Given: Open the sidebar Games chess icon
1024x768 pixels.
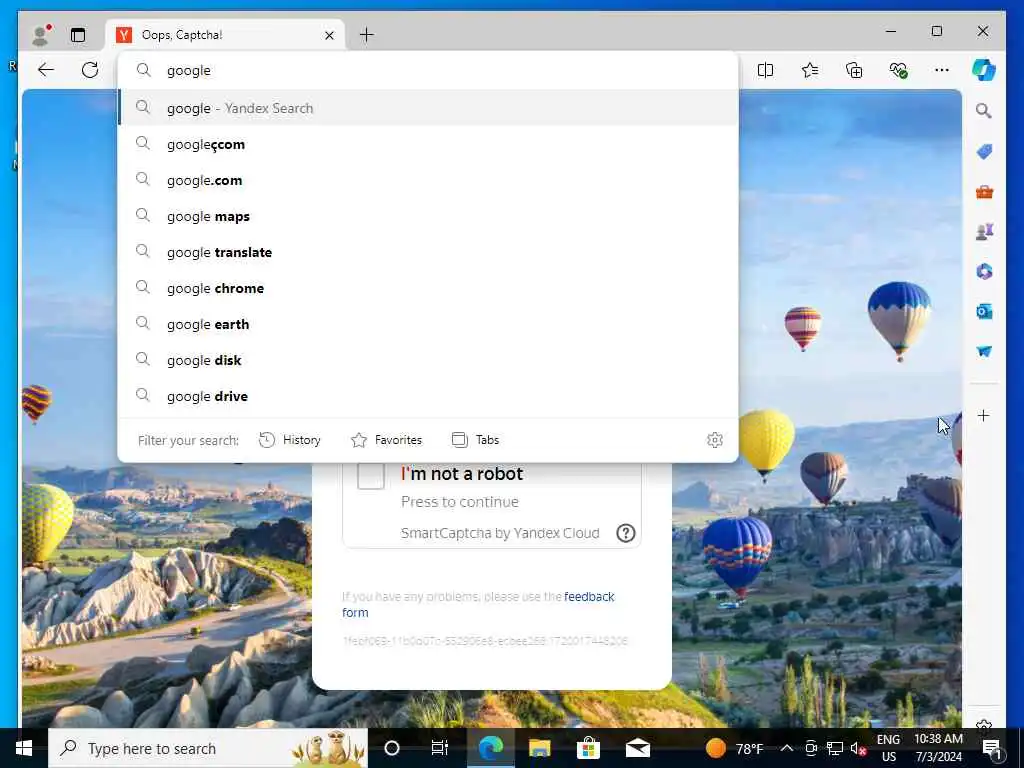Looking at the screenshot, I should point(984,231).
